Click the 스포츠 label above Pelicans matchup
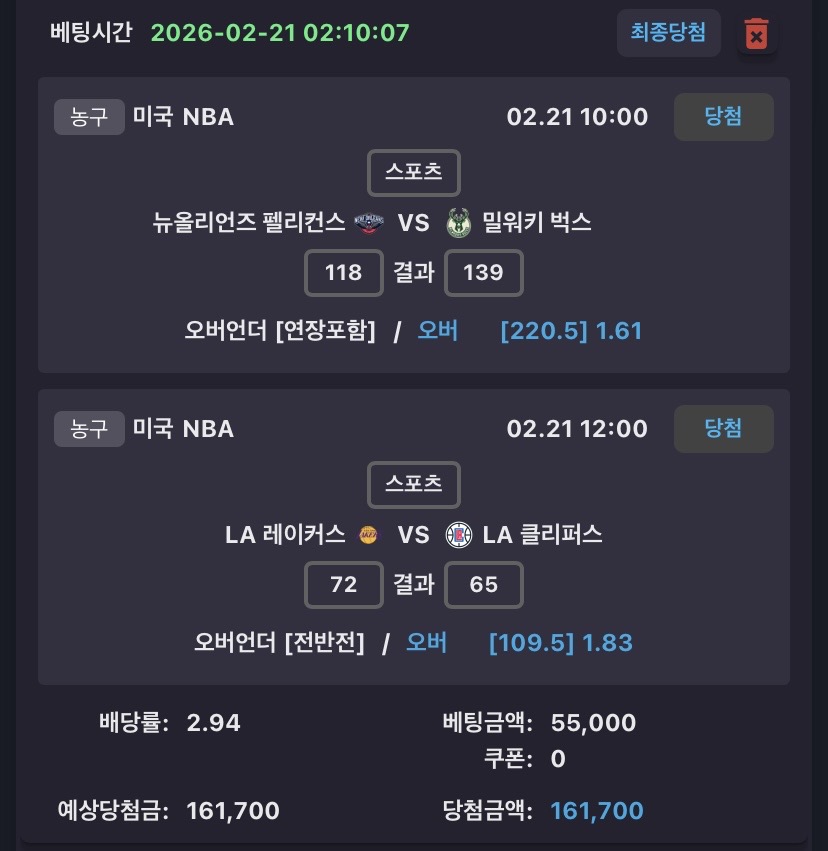The image size is (828, 851). click(413, 172)
